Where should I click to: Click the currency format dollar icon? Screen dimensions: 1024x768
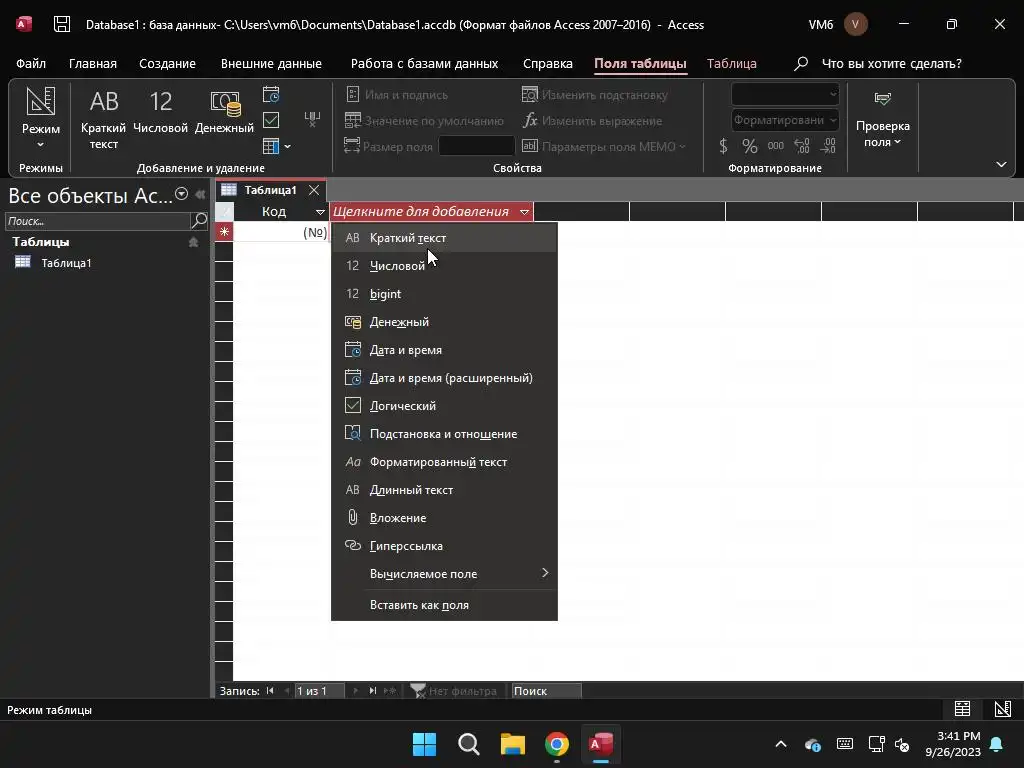[723, 146]
